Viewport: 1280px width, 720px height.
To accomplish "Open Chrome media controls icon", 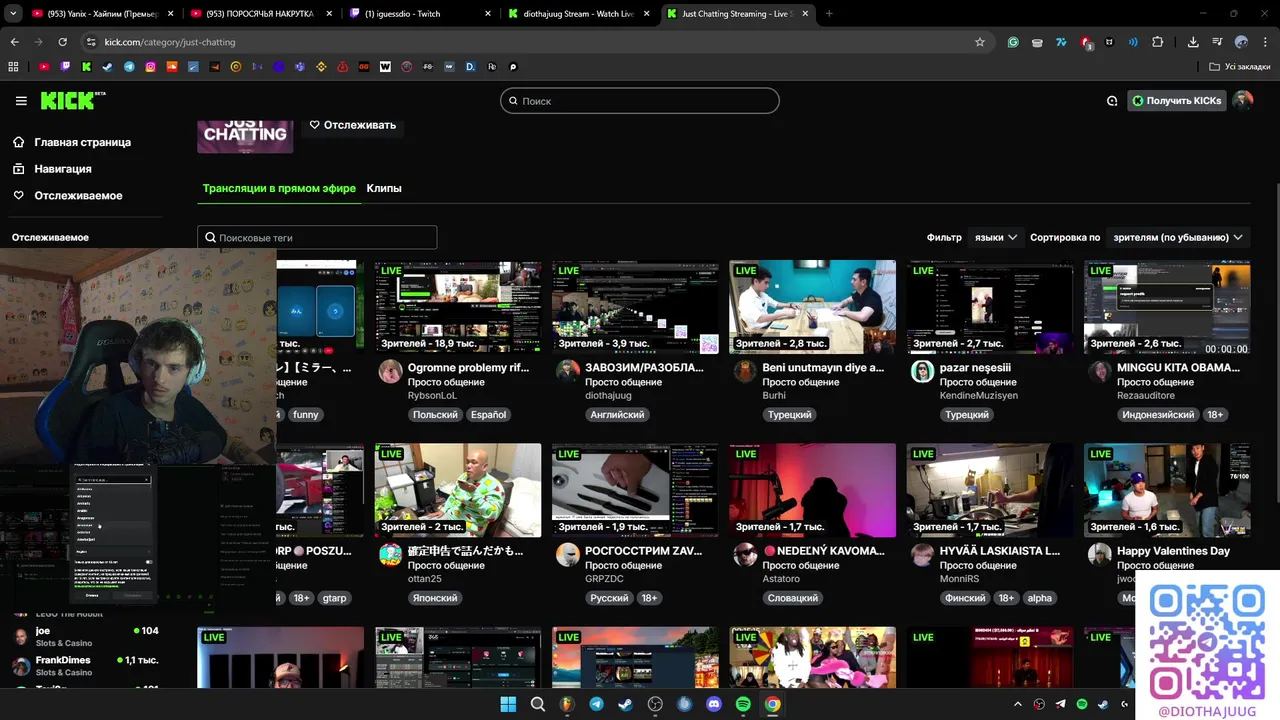I will point(1217,42).
